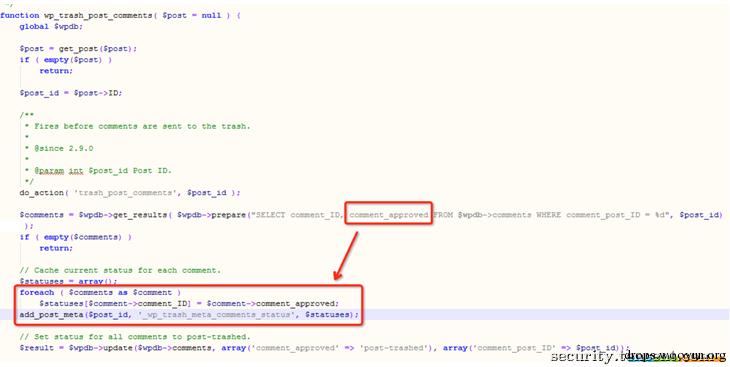Click the '$statuses[$comment->comment_ID]' assignment line
Viewport: 730px width, 367px height.
[x=189, y=304]
